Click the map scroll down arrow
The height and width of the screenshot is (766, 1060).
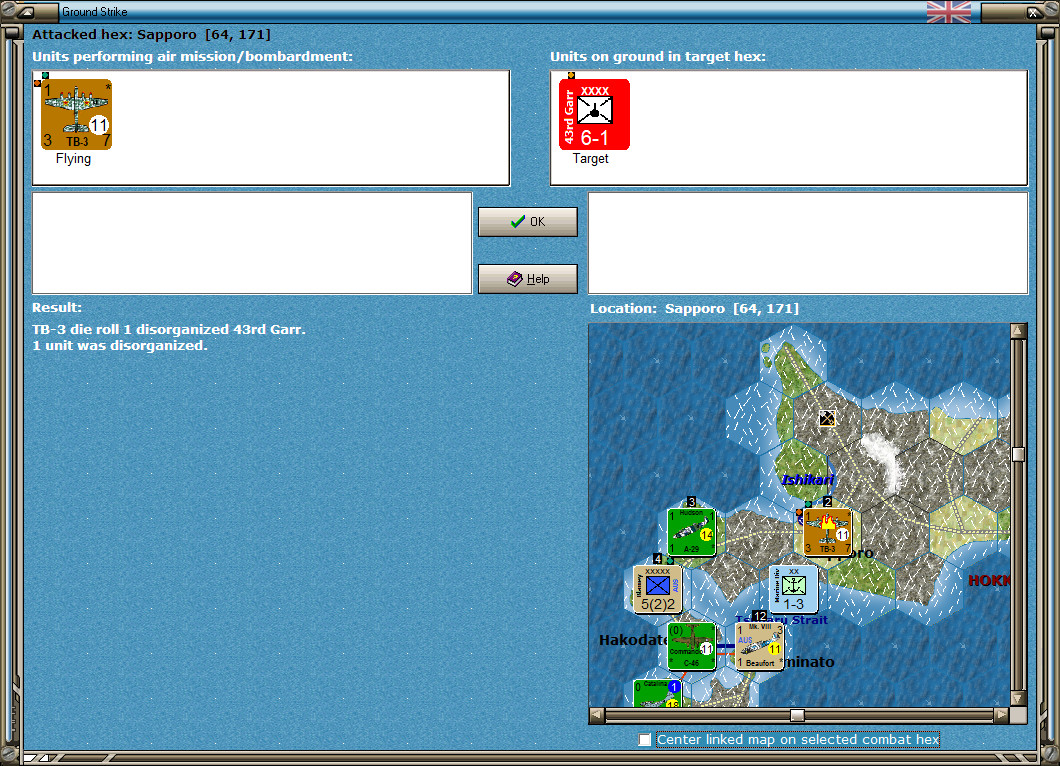coord(1018,698)
